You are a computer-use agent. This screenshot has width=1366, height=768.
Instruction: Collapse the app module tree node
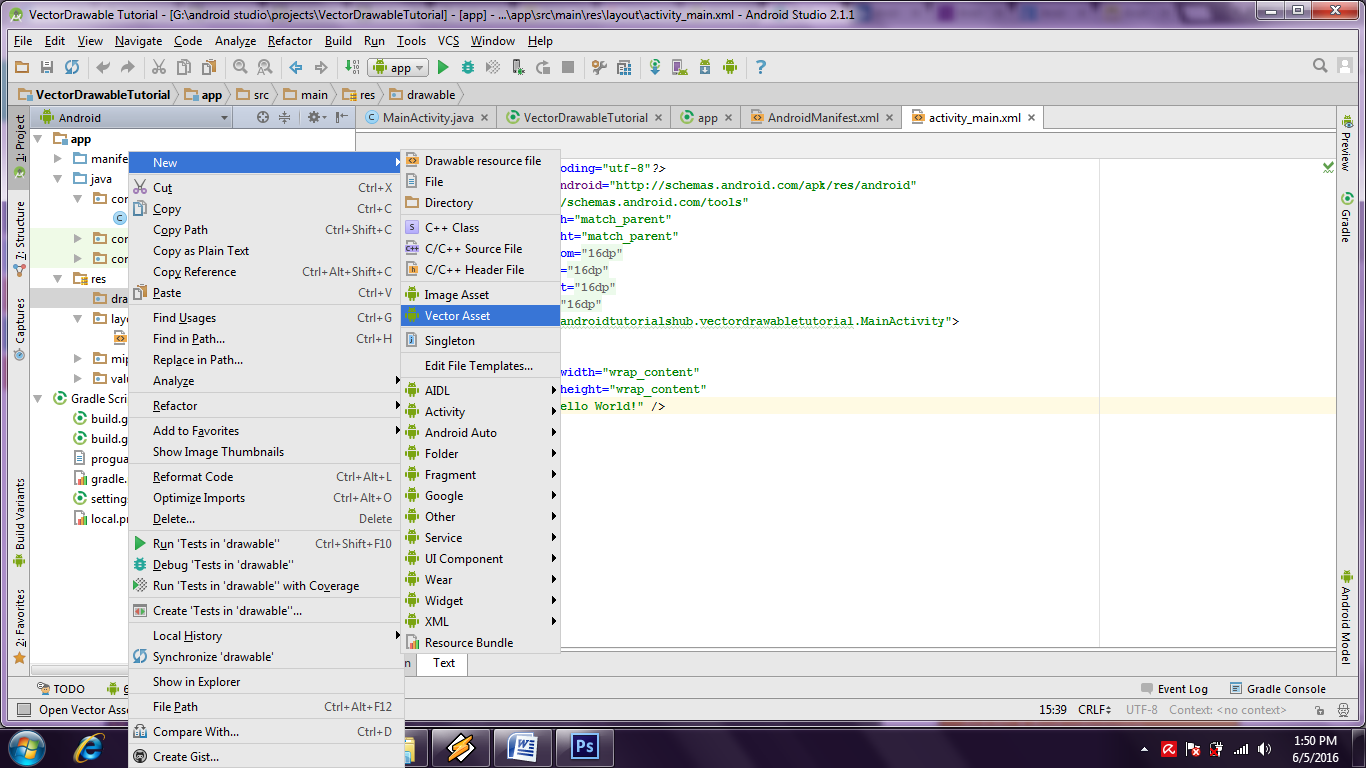(38, 139)
